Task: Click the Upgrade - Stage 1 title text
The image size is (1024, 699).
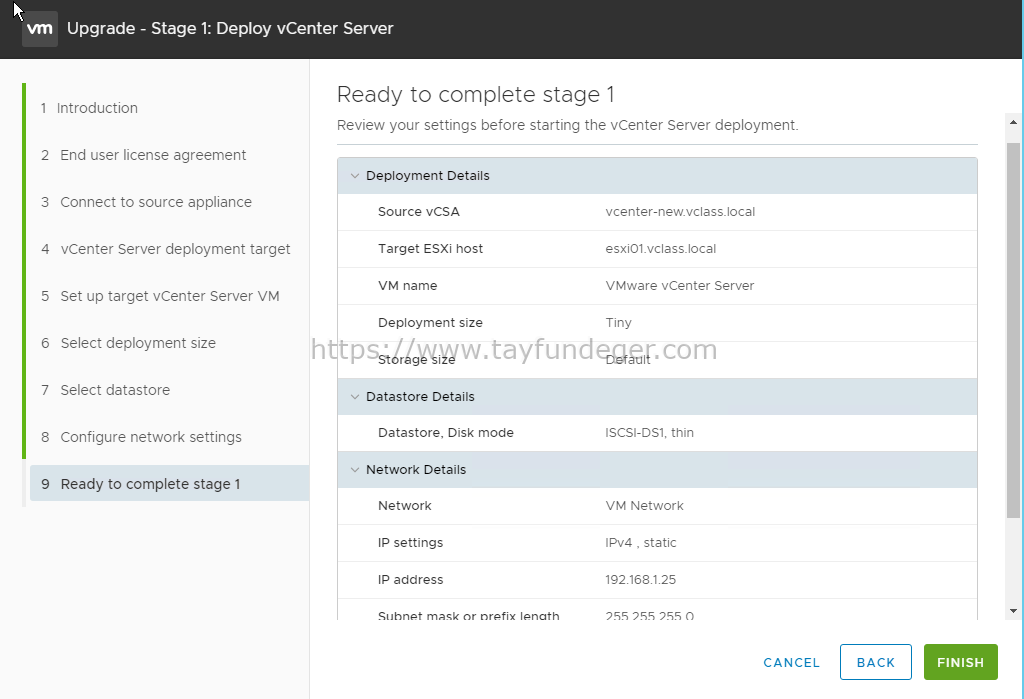Action: (x=230, y=29)
